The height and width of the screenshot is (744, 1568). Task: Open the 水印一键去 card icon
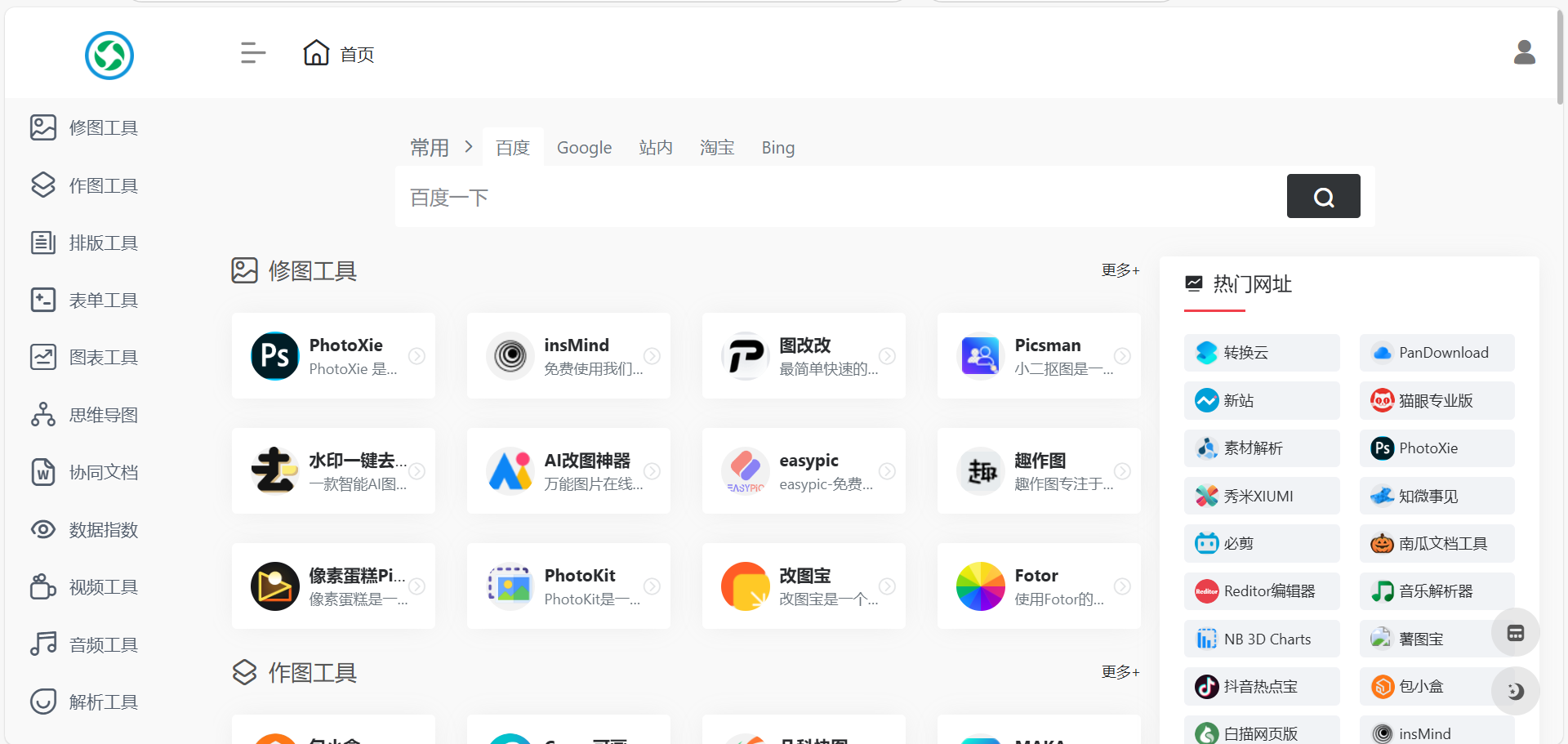[274, 471]
